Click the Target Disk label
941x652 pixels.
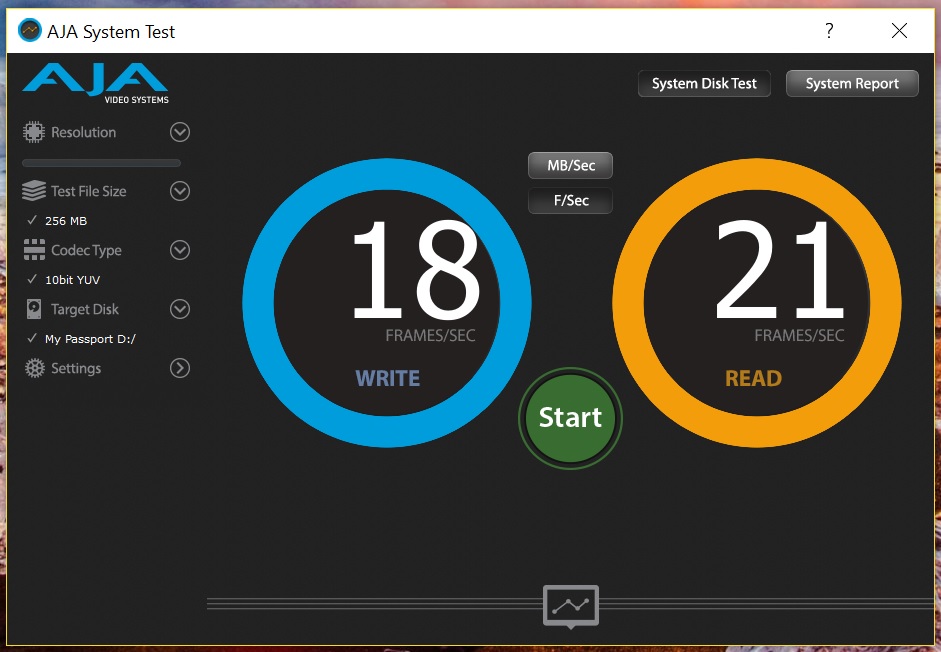click(x=85, y=309)
